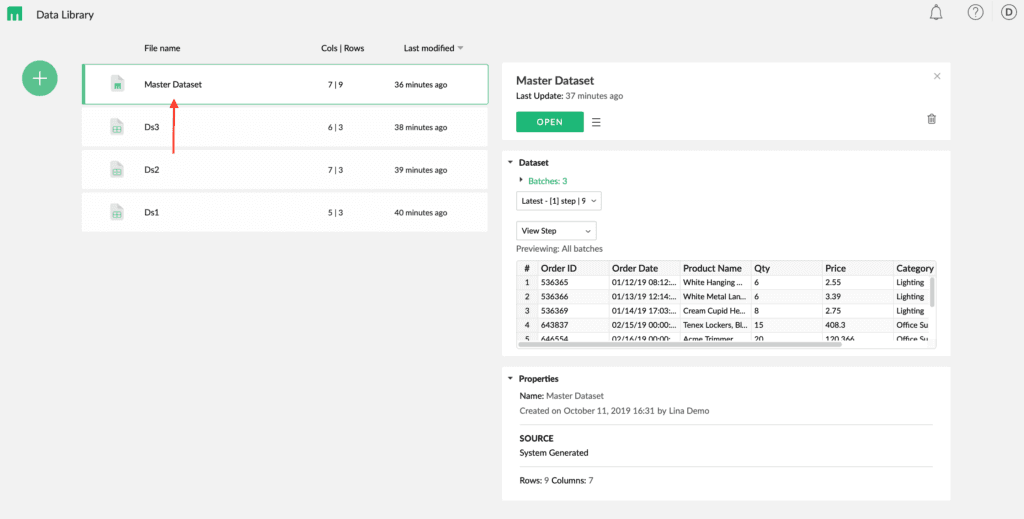Click the Ds3 dataset file icon
Image resolution: width=1024 pixels, height=519 pixels.
[117, 127]
